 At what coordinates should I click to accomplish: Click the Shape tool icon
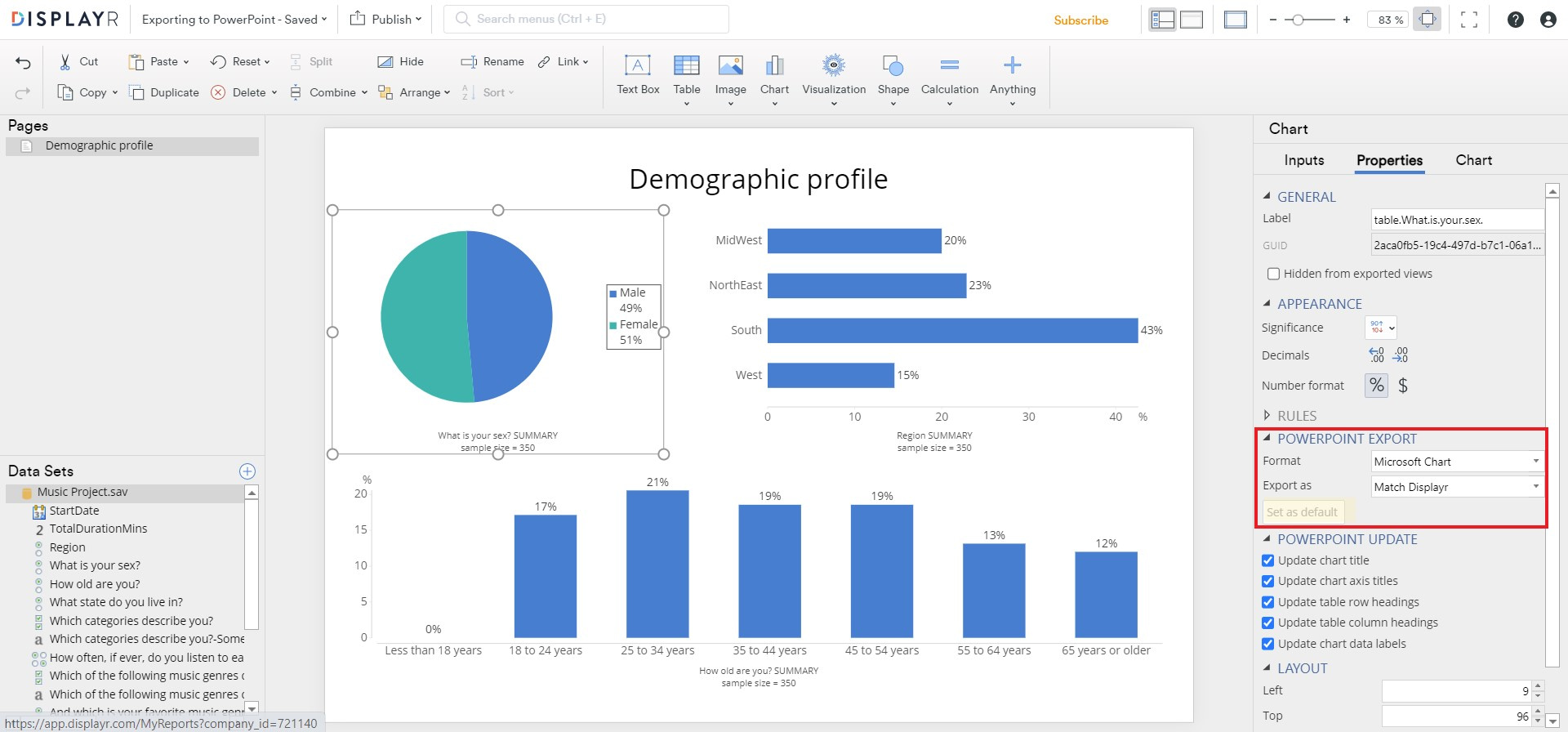point(893,66)
